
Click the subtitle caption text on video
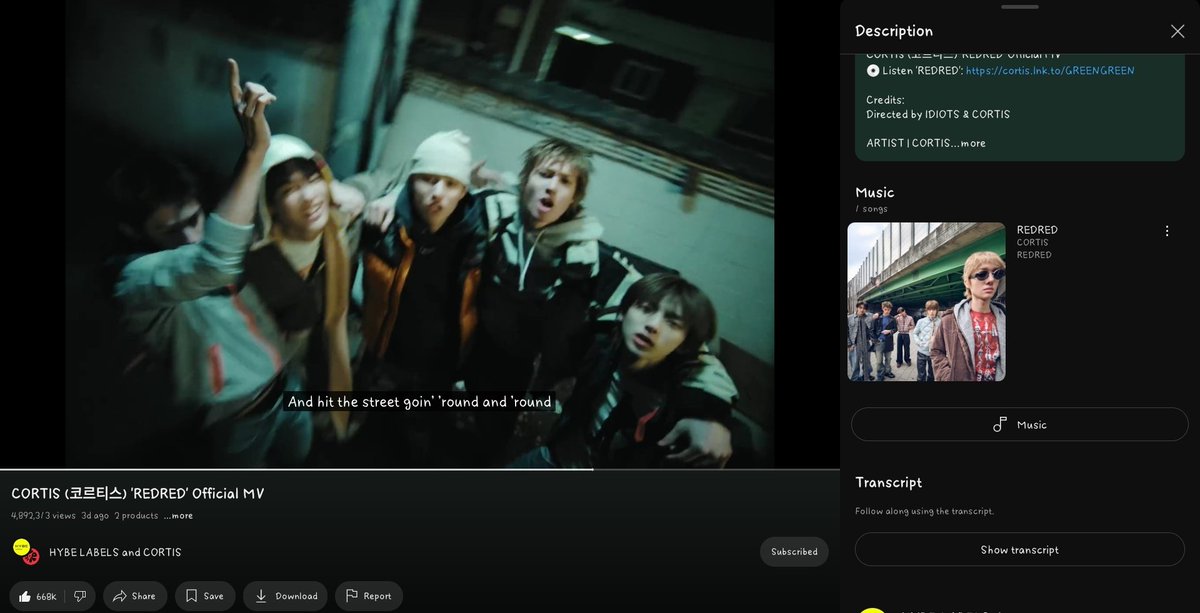(420, 402)
